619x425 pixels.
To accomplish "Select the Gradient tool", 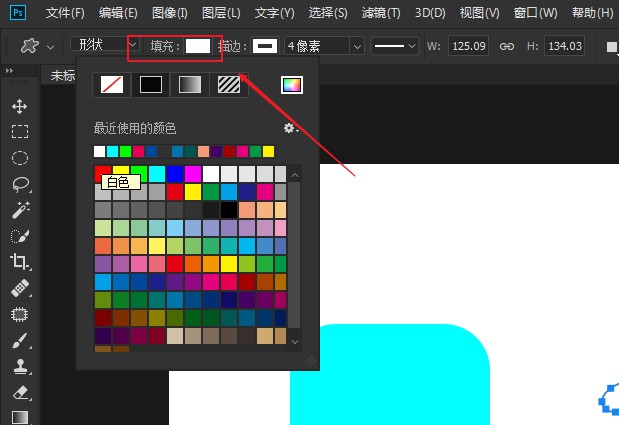I will click(20, 417).
